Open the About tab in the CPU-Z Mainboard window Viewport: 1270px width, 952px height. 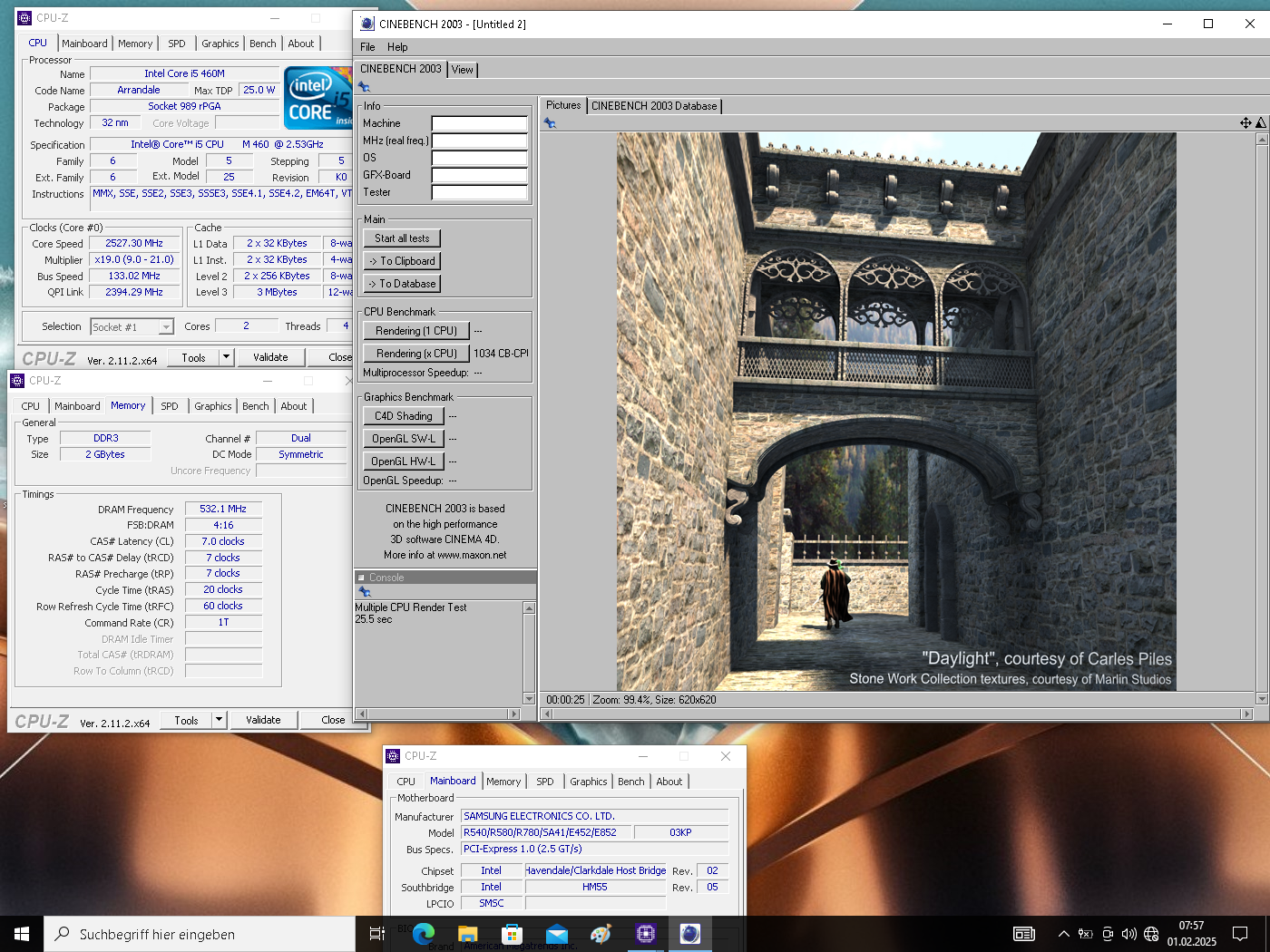pyautogui.click(x=669, y=782)
